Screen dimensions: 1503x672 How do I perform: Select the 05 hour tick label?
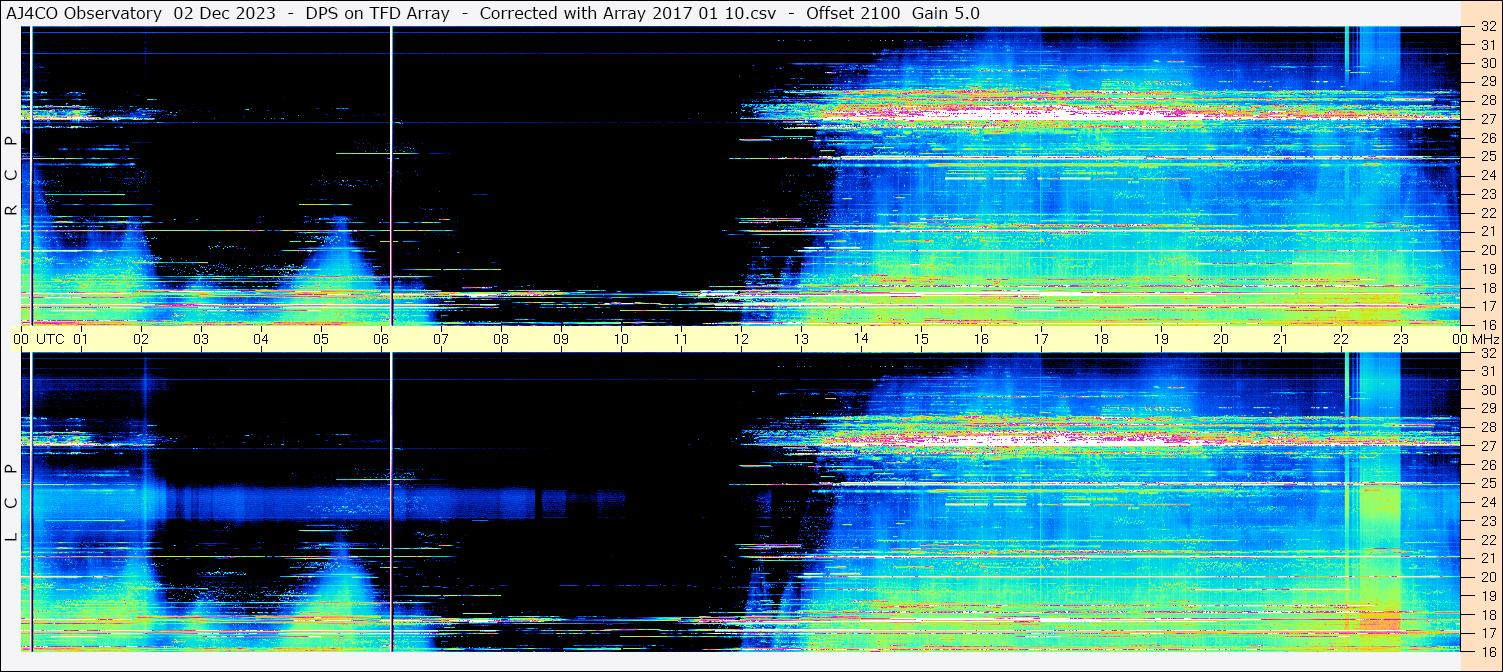click(x=321, y=339)
